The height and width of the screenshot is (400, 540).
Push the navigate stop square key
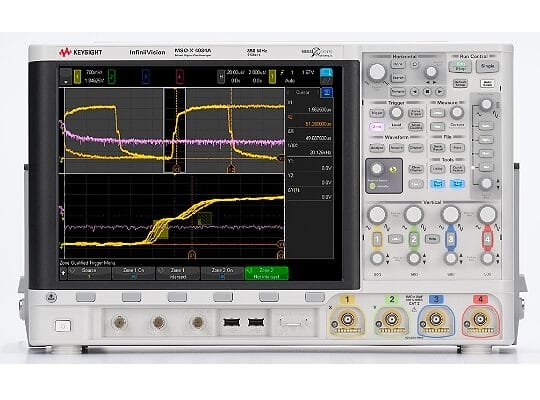pyautogui.click(x=427, y=92)
